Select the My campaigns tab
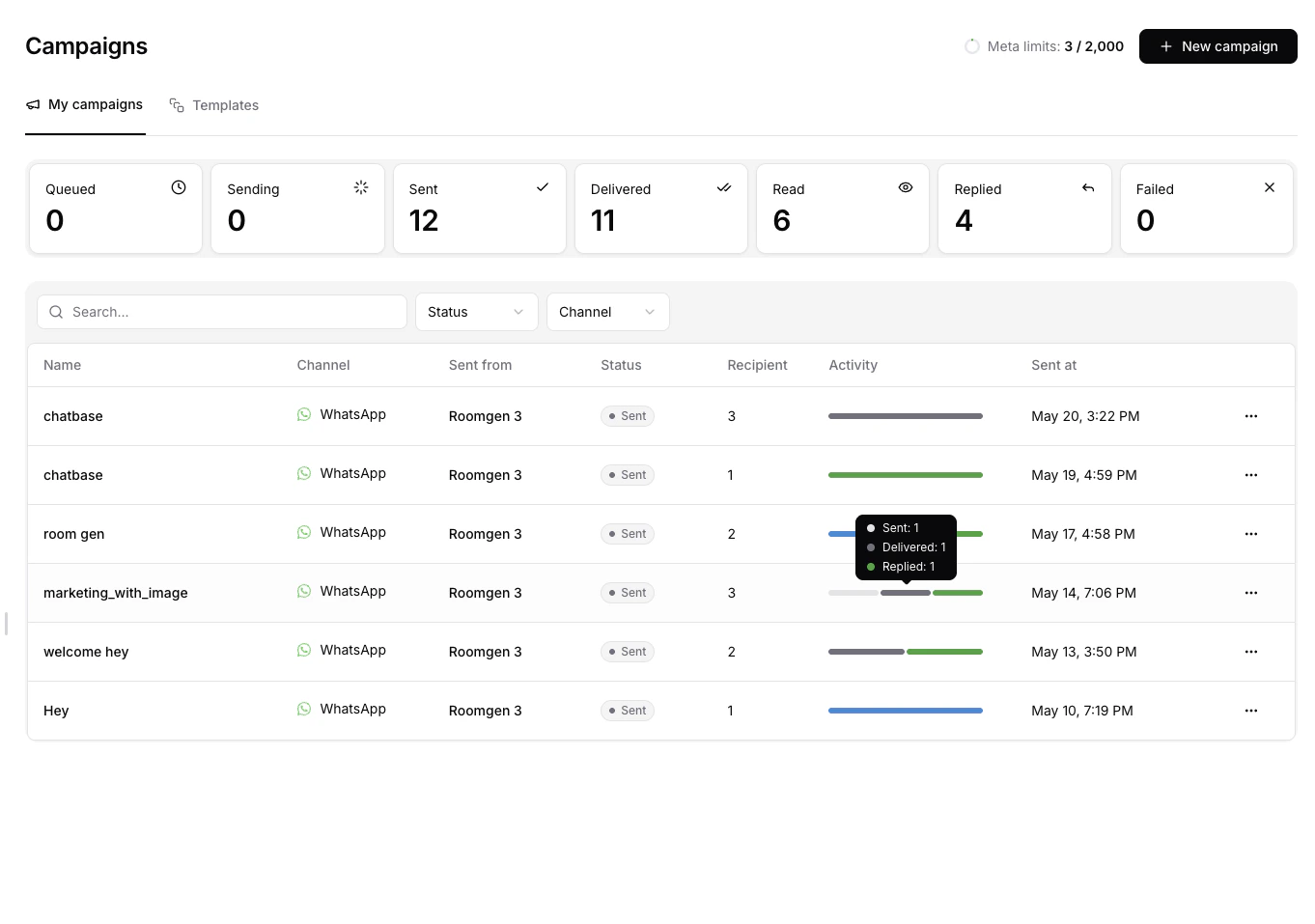Image resolution: width=1315 pixels, height=924 pixels. click(x=85, y=104)
